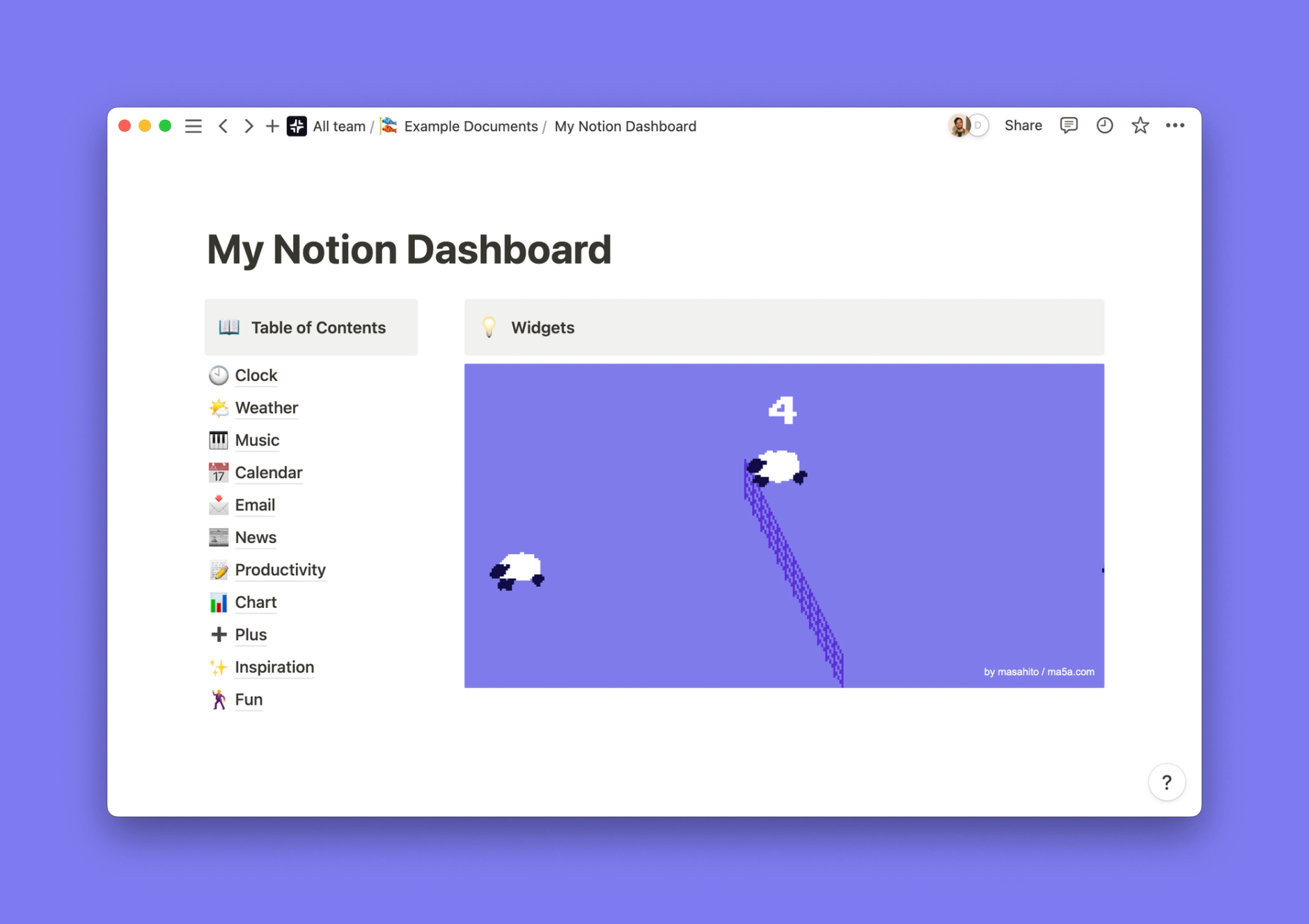Click the sparkles icon
Screen dimensions: 1309x924
click(x=219, y=666)
